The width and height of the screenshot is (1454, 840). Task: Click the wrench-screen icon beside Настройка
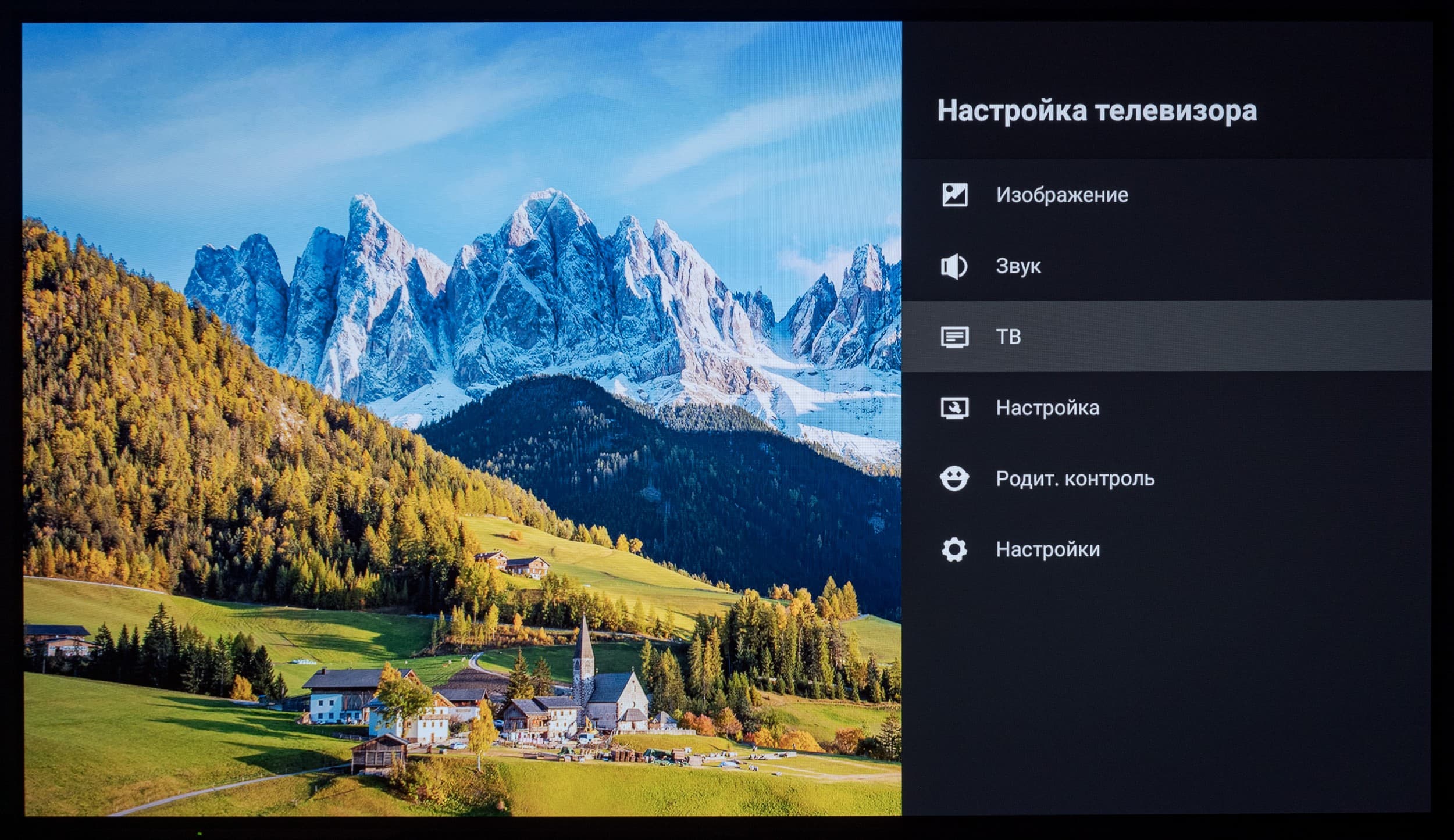(954, 408)
